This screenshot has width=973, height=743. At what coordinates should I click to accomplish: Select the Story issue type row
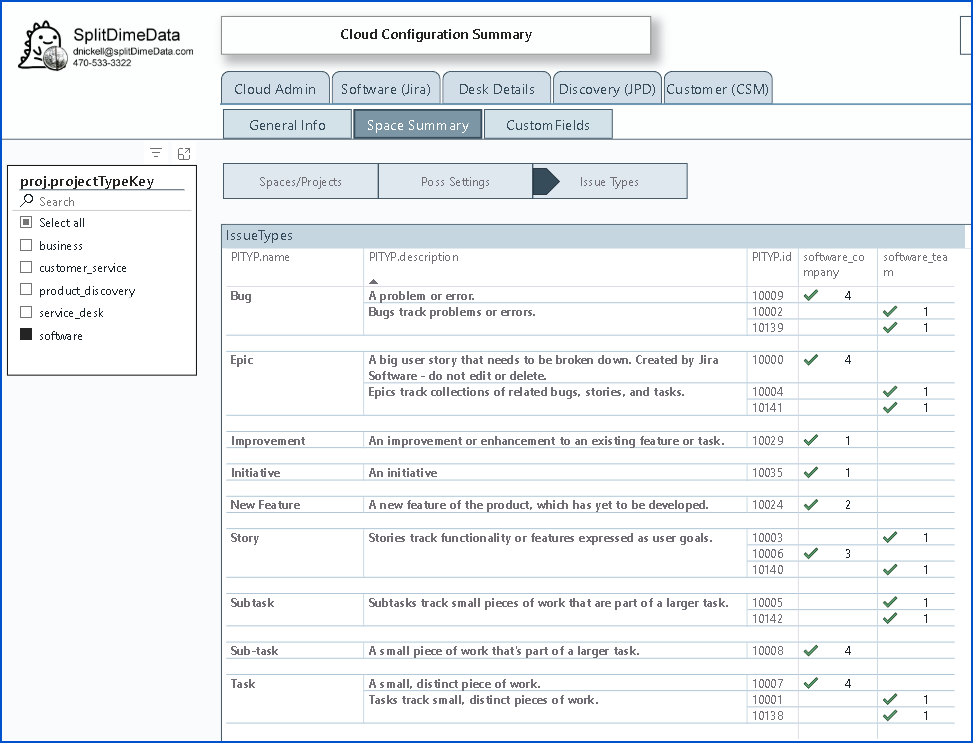[244, 538]
